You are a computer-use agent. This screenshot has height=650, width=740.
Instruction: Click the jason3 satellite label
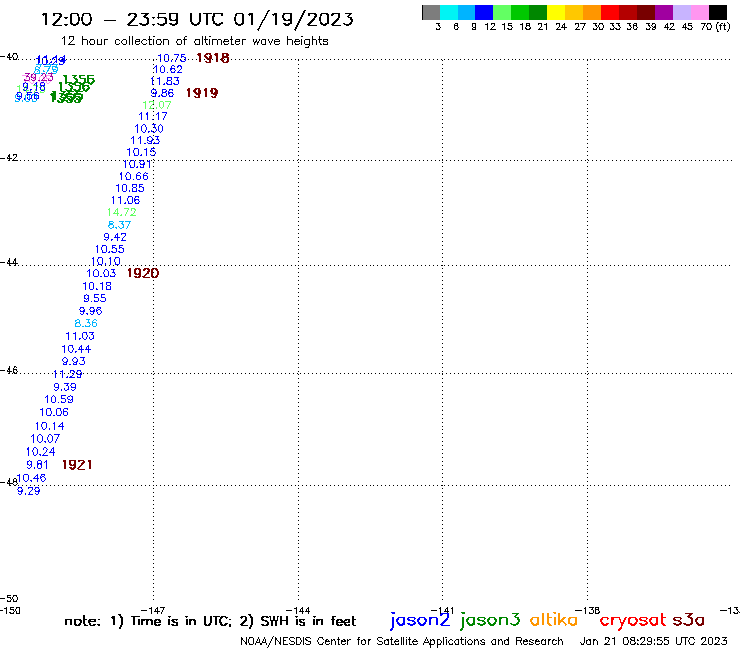point(490,620)
